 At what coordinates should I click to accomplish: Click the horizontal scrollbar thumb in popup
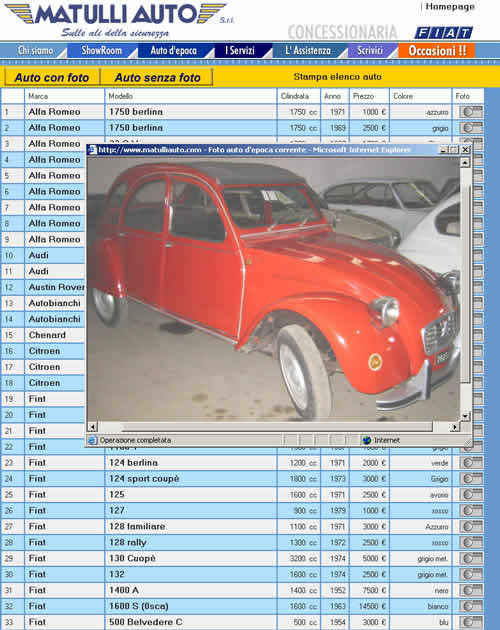277,426
